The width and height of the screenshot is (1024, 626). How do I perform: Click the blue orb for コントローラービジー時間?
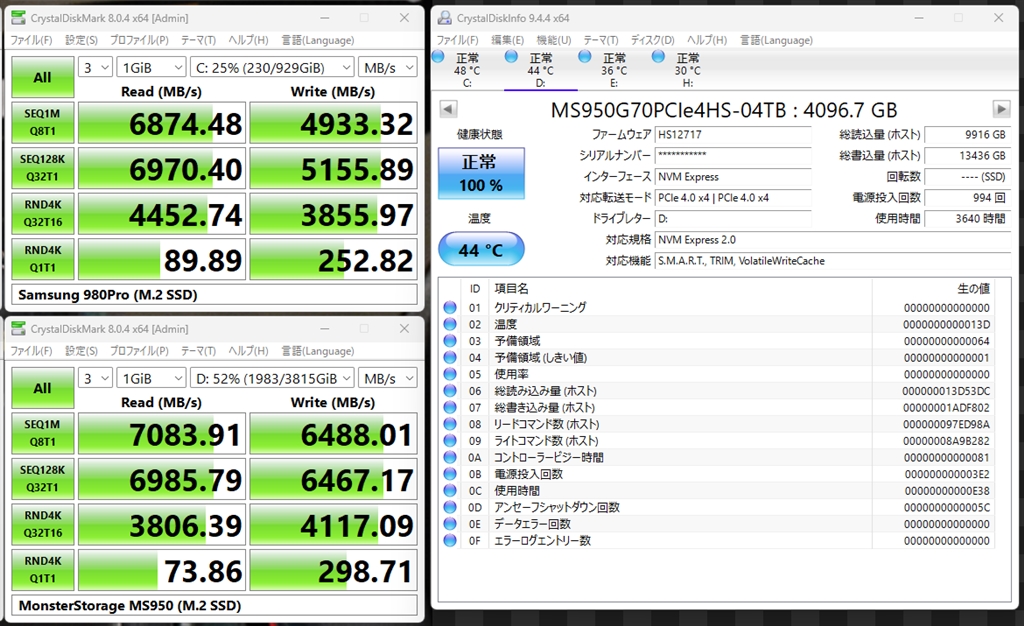point(450,458)
